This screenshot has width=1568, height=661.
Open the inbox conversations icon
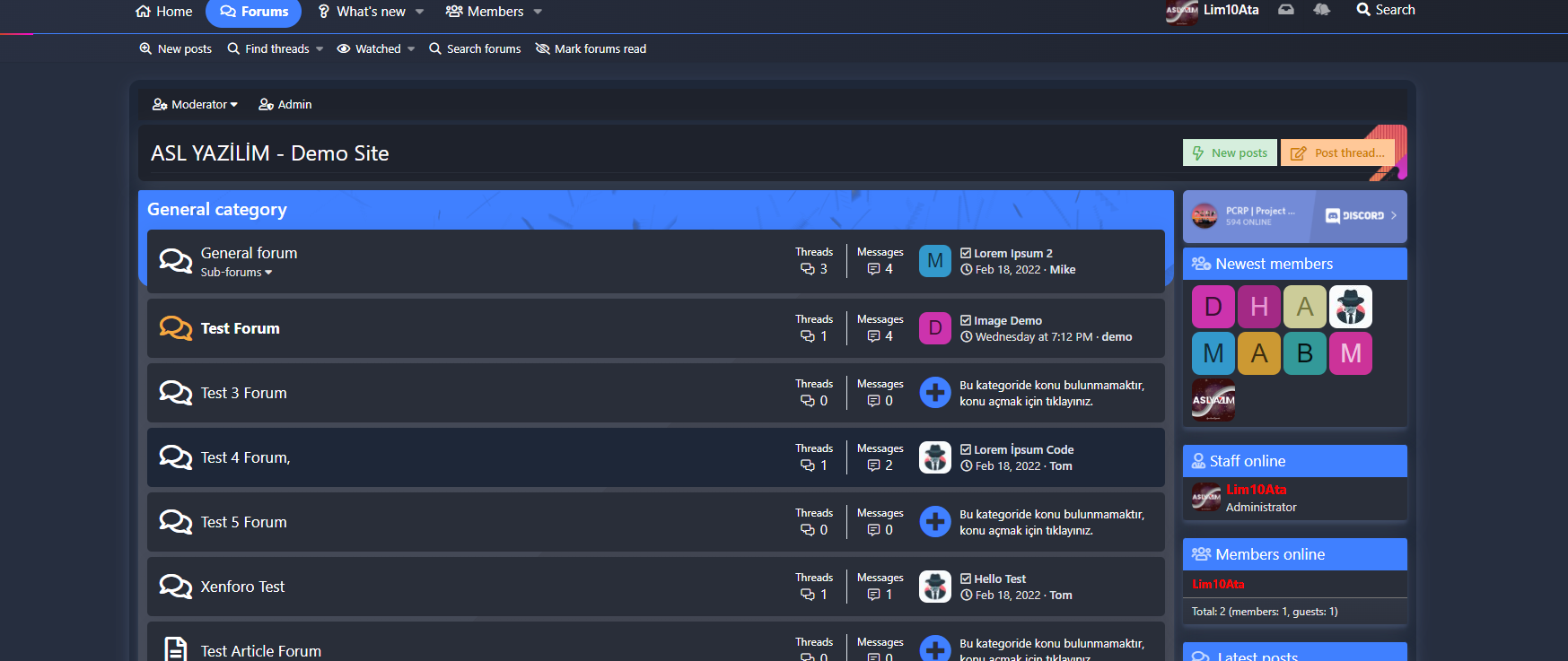[1286, 10]
